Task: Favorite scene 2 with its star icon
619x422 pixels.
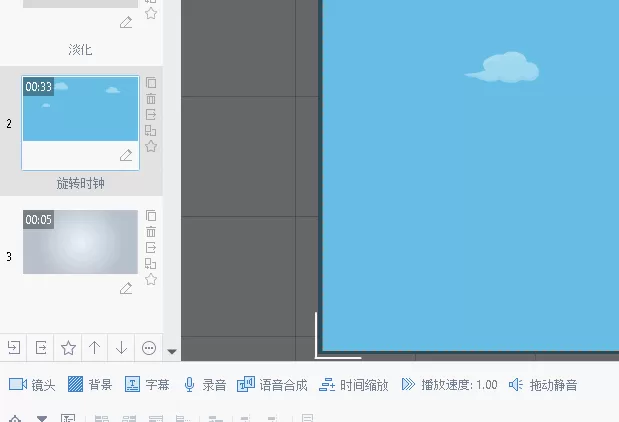Action: point(151,146)
